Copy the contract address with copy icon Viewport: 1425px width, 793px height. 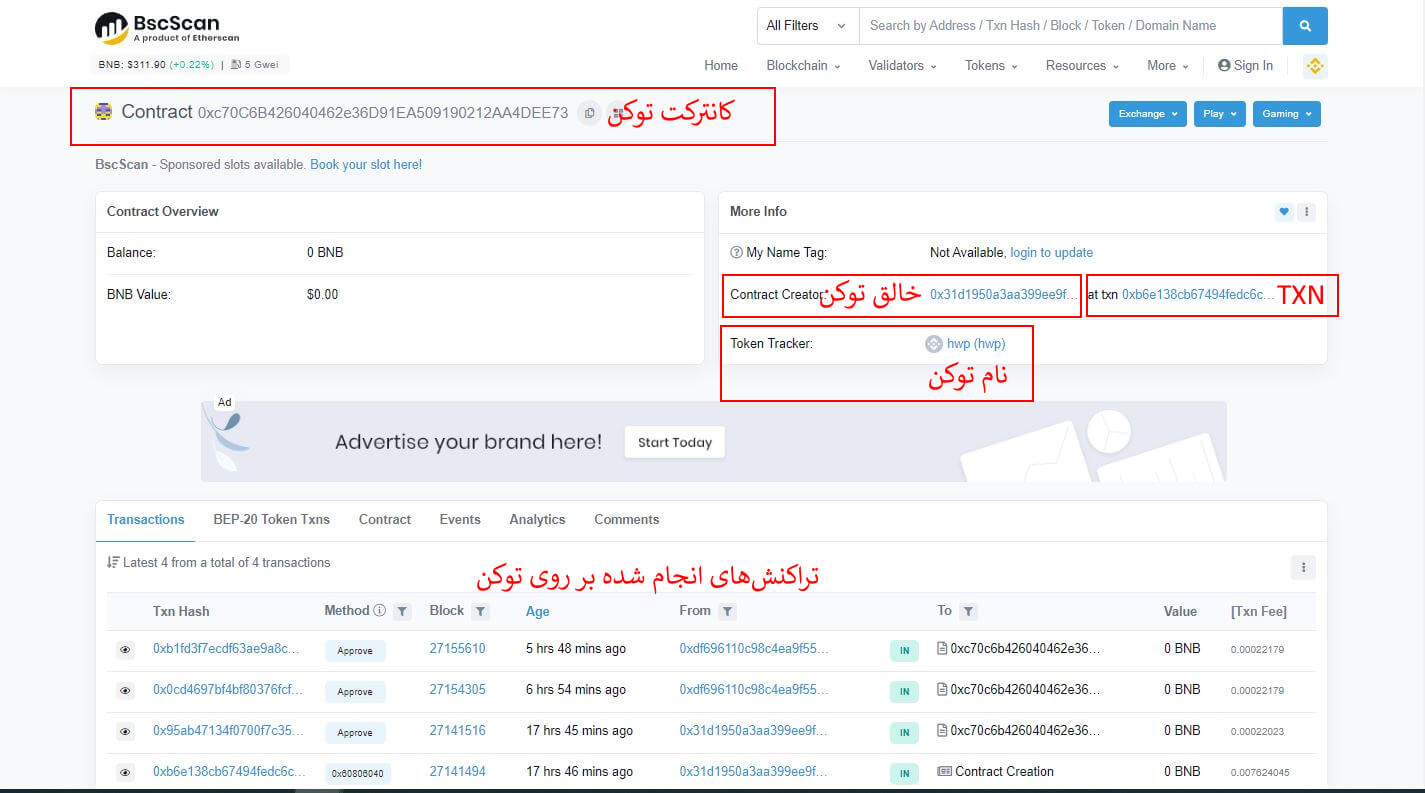point(590,113)
